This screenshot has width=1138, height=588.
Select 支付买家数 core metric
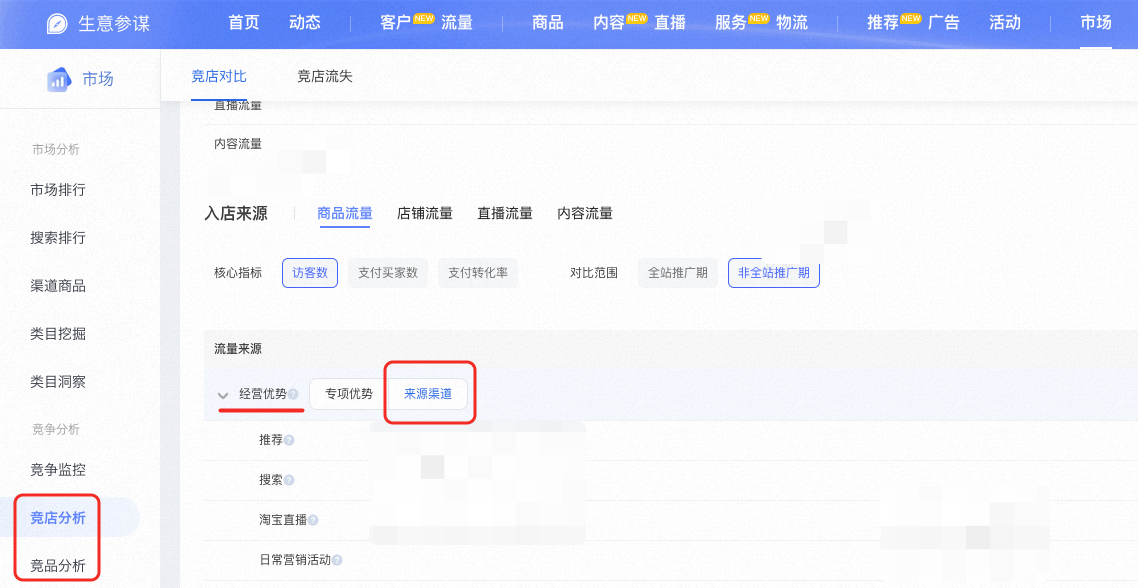click(388, 273)
